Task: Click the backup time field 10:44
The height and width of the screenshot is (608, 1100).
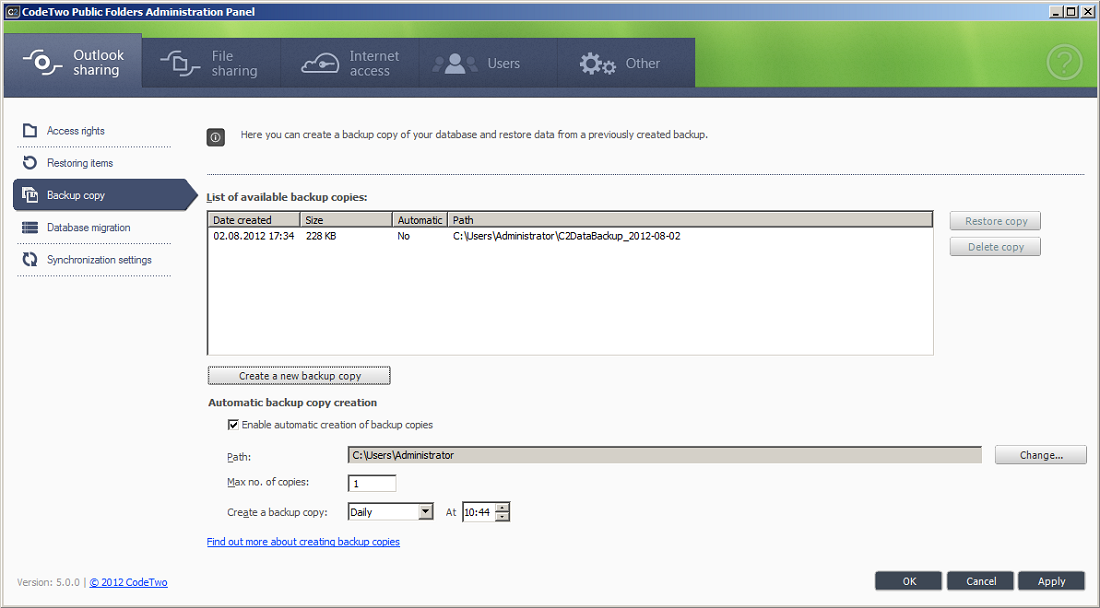Action: pyautogui.click(x=478, y=512)
